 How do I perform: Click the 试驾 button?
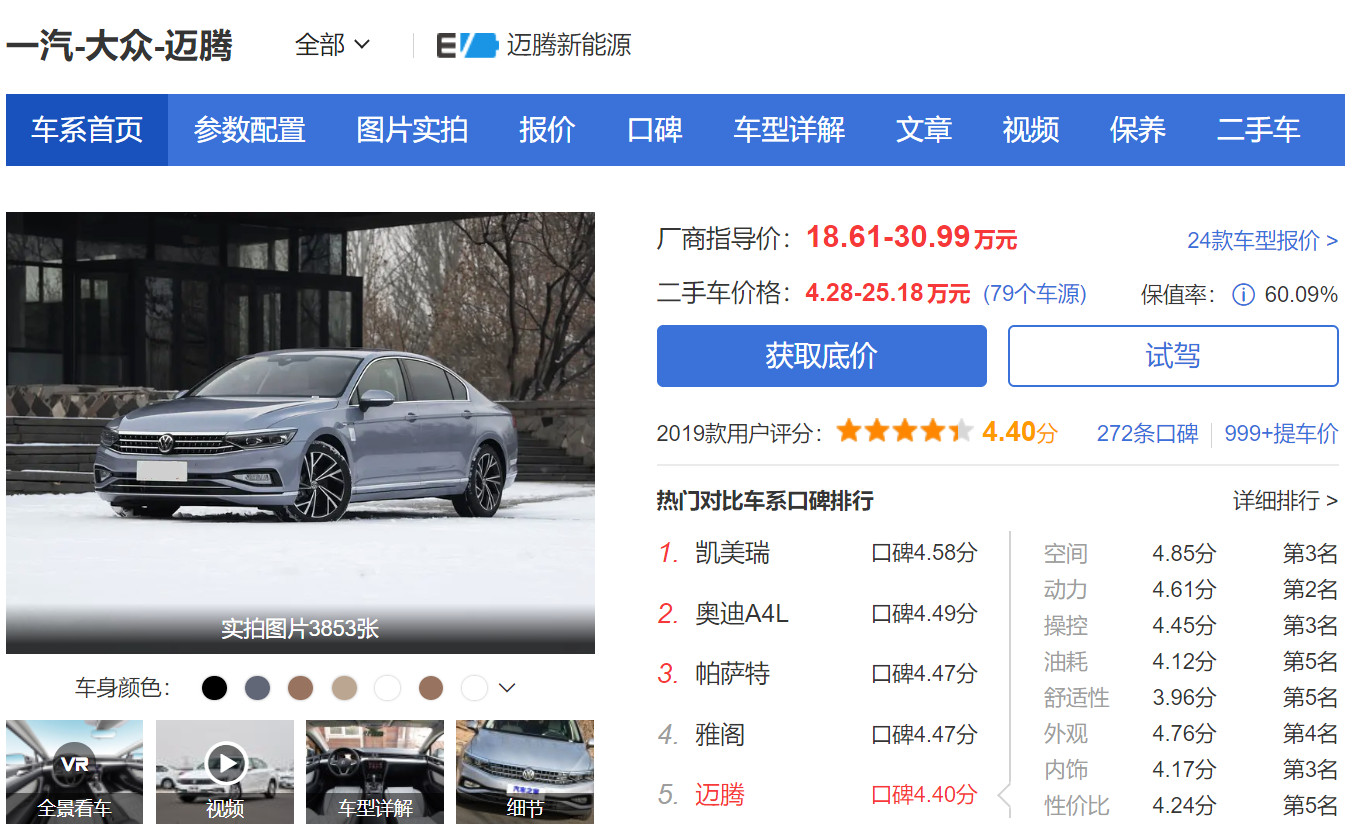pyautogui.click(x=1173, y=356)
